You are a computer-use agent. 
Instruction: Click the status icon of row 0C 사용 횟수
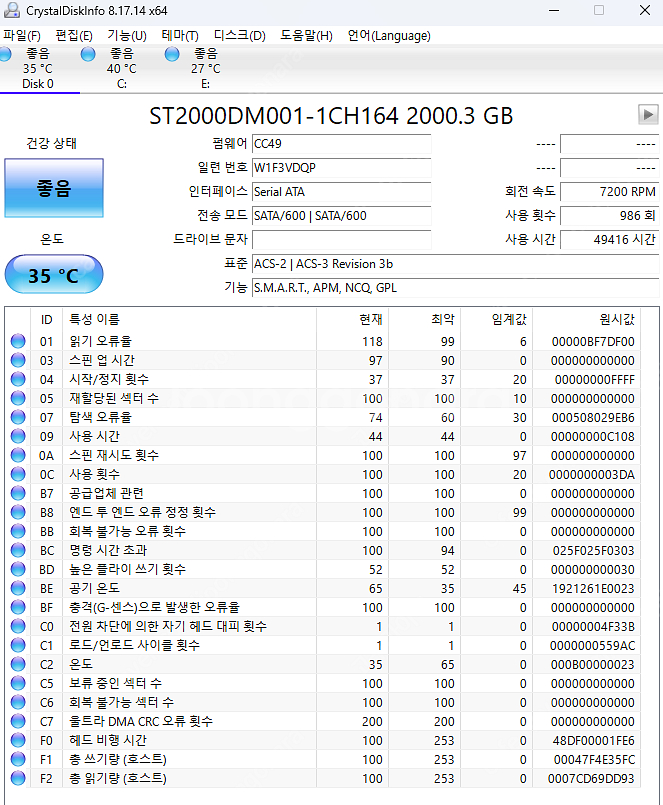click(18, 474)
